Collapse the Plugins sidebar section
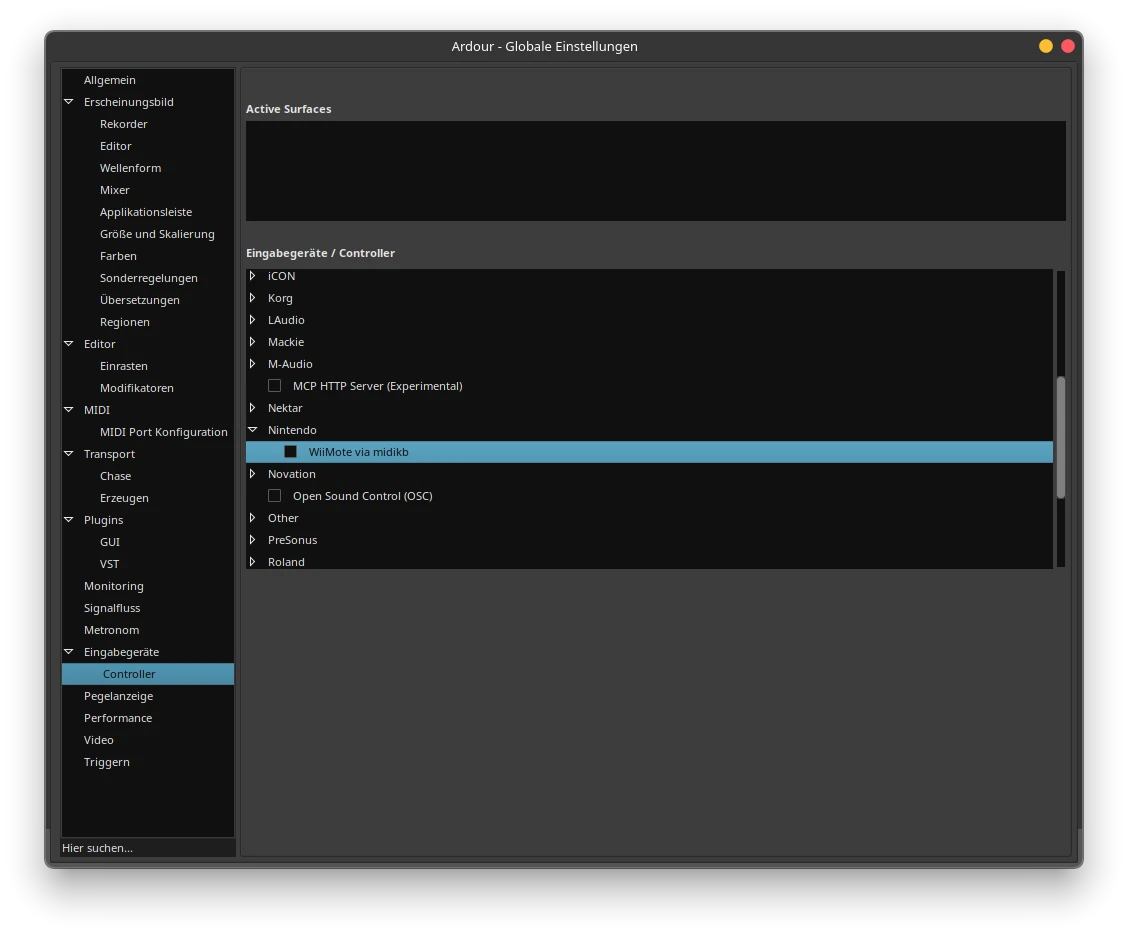This screenshot has width=1128, height=934. 69,520
